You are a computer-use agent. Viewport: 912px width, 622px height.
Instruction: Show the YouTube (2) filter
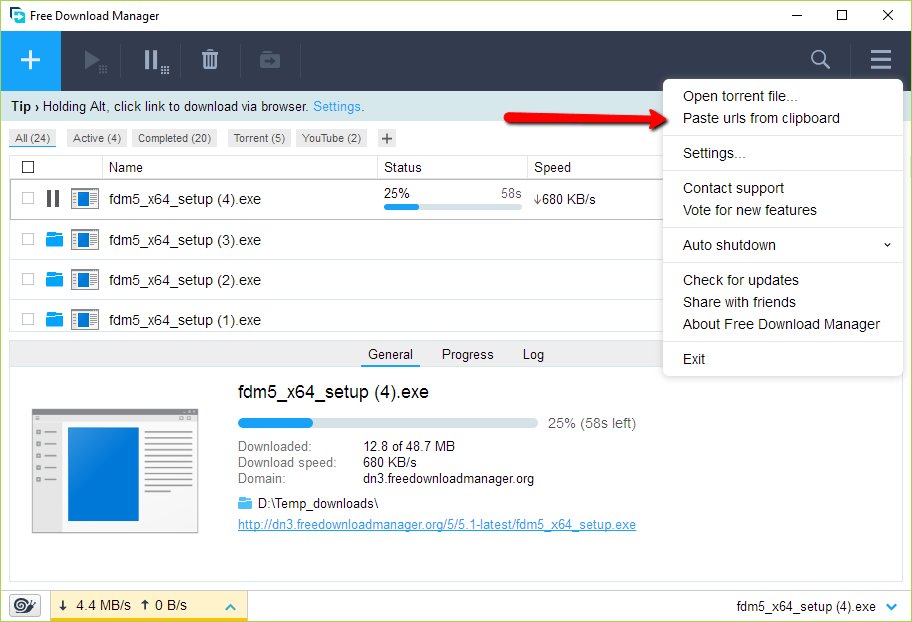332,138
